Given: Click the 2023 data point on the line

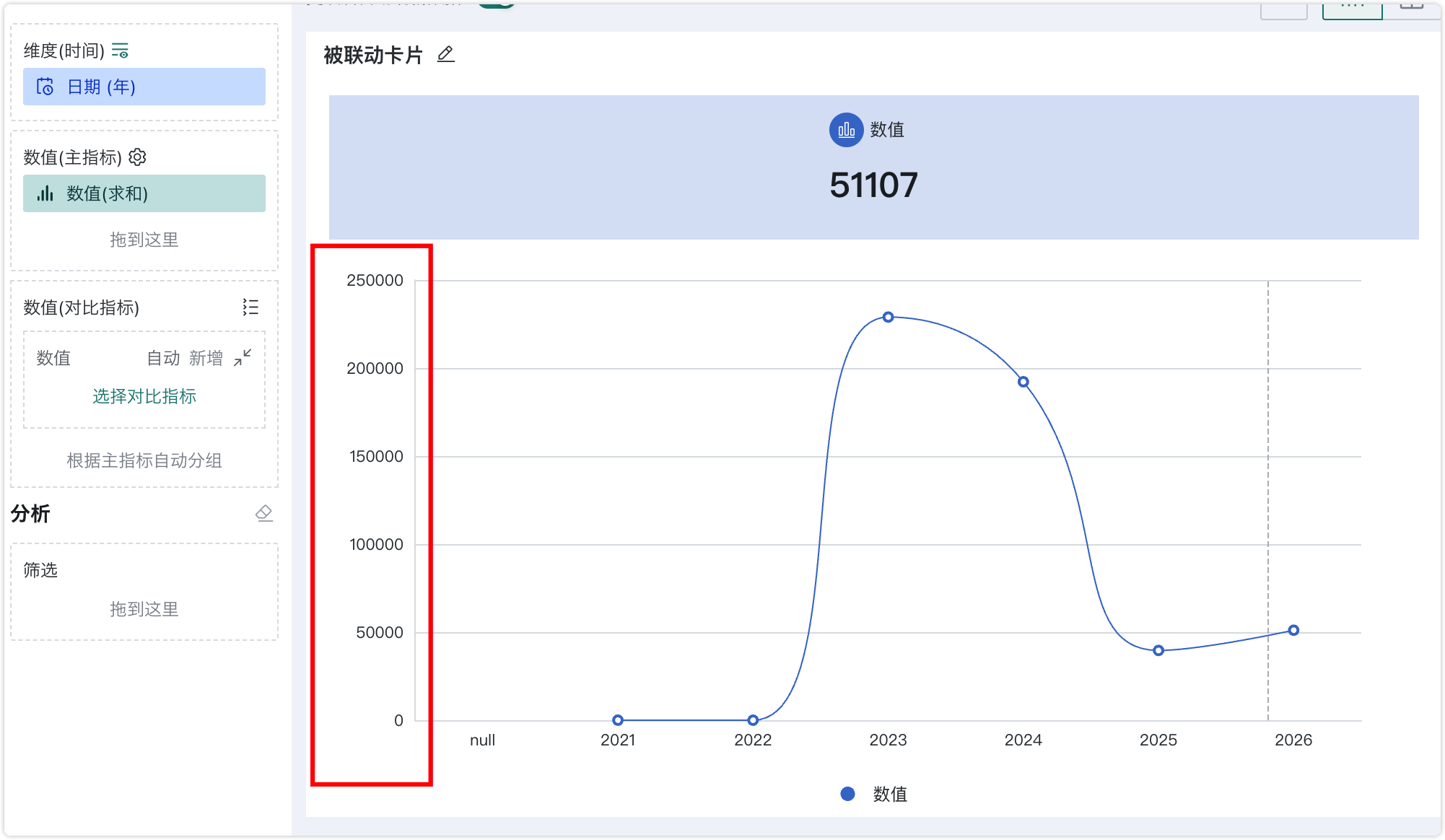Looking at the screenshot, I should [889, 317].
